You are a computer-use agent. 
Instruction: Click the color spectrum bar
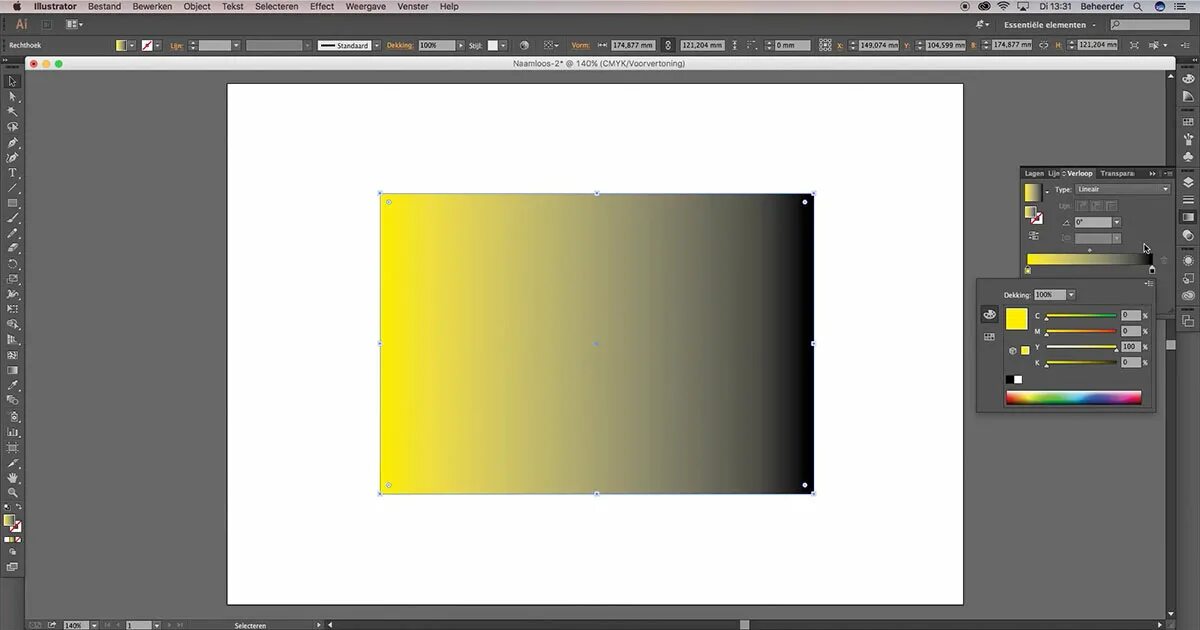pos(1073,398)
